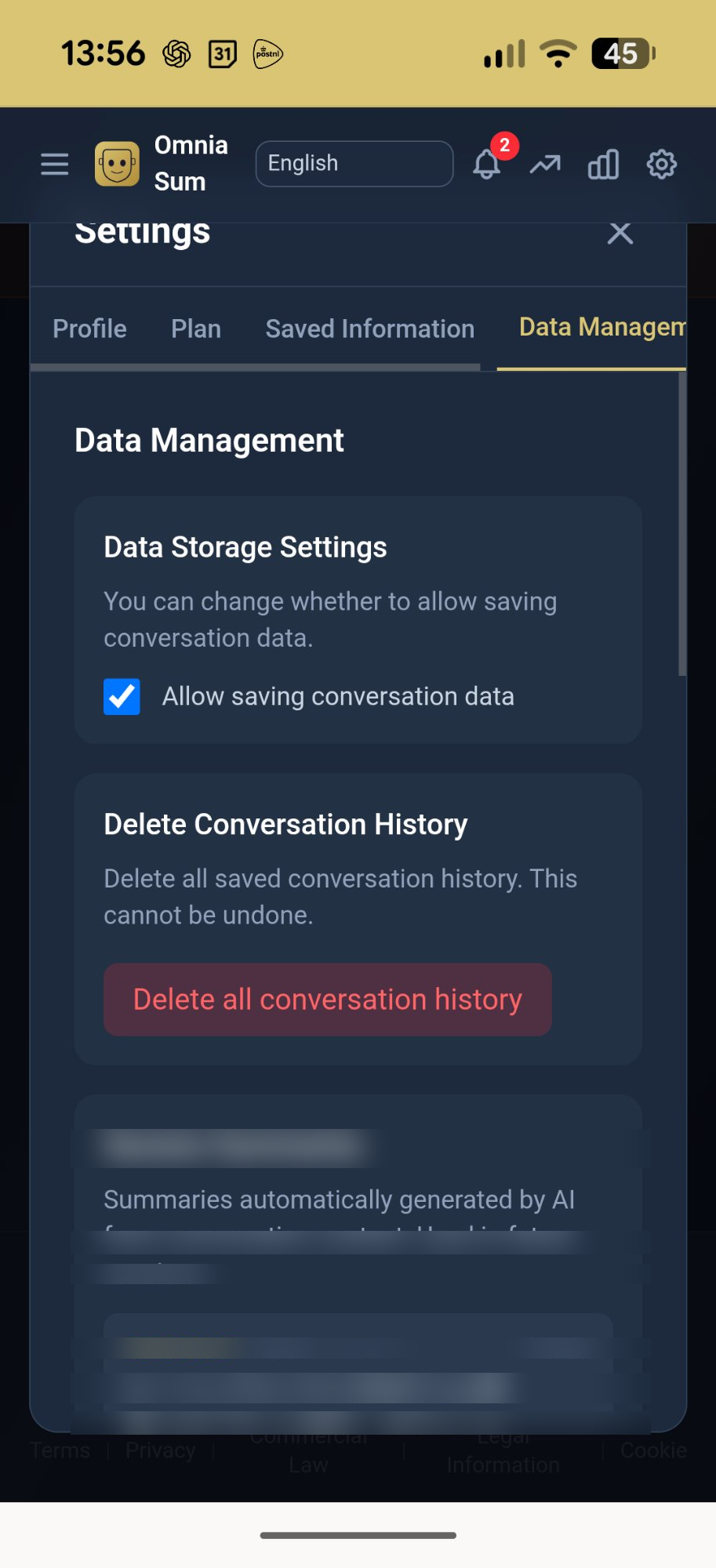Open the Saved Information tab

(369, 328)
